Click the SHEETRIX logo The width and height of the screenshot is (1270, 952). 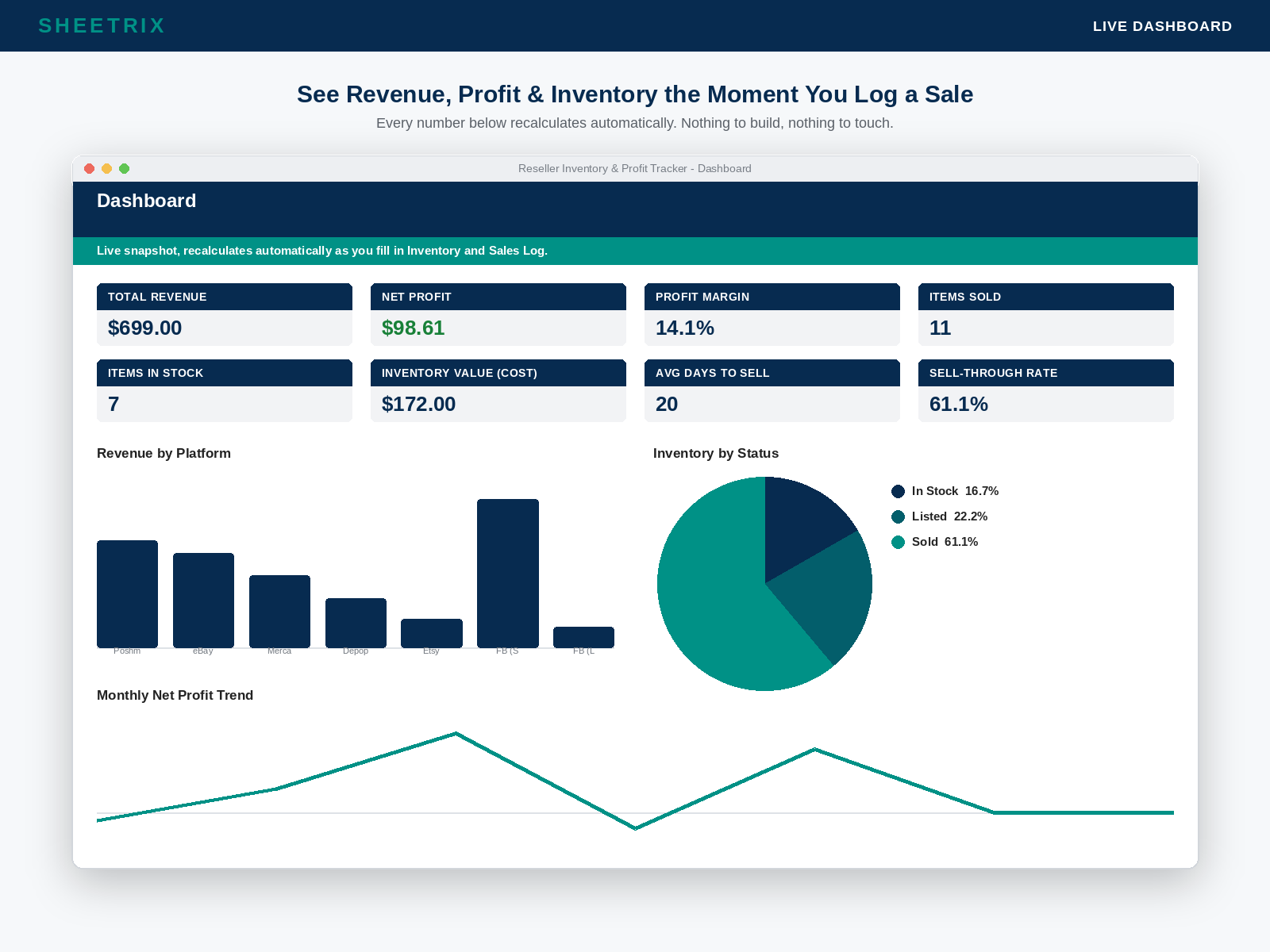click(102, 25)
